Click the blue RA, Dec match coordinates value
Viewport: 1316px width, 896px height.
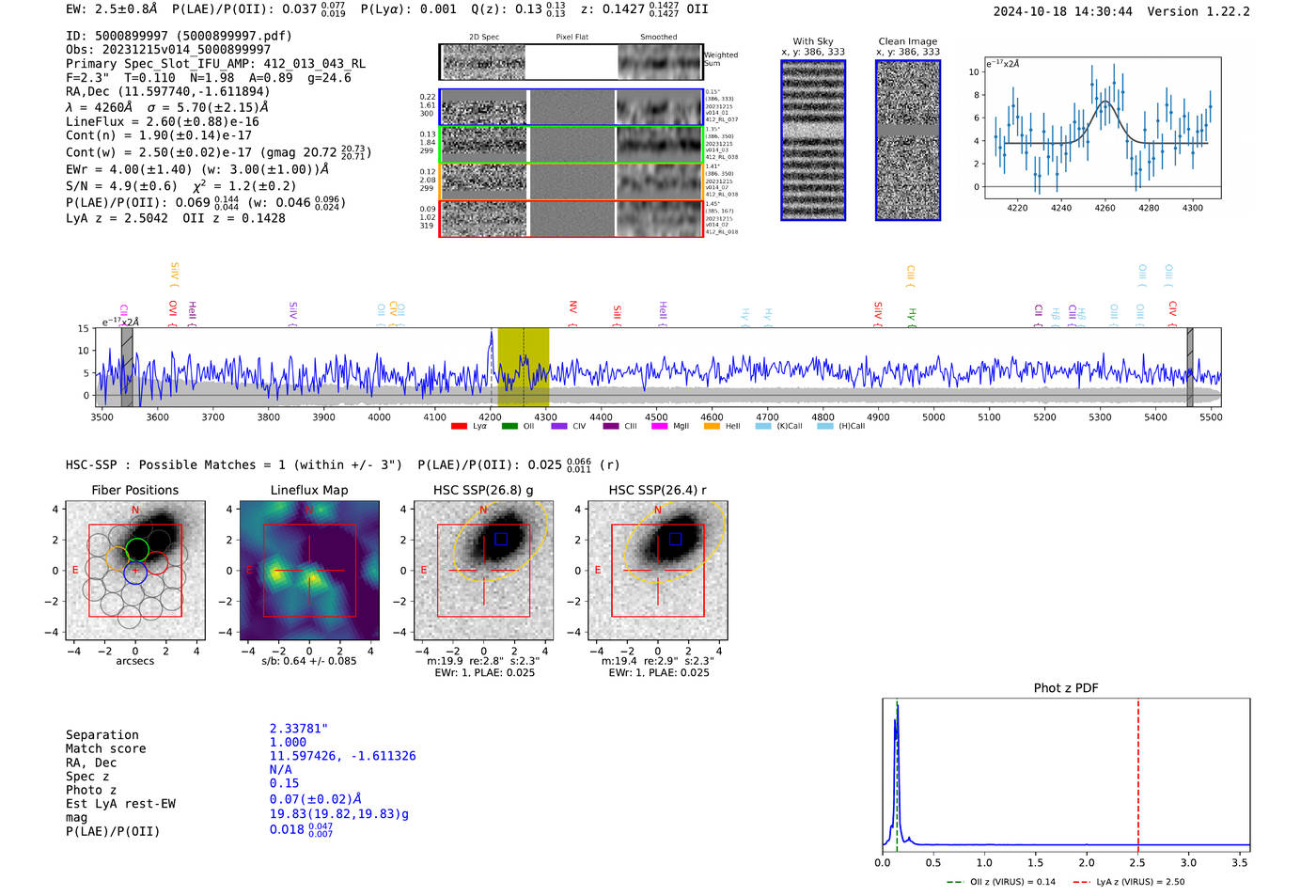point(342,756)
